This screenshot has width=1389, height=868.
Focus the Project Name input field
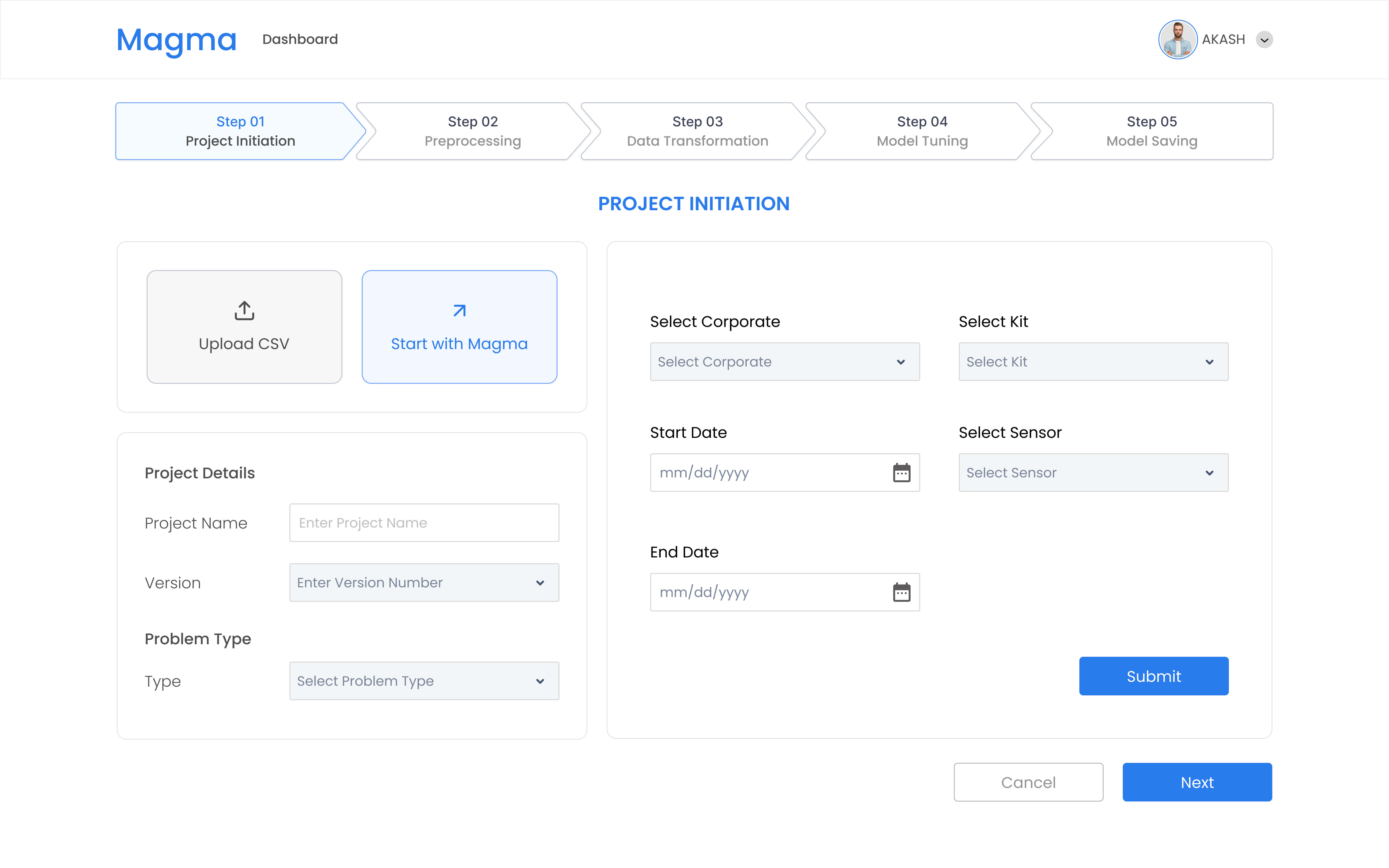pos(424,522)
